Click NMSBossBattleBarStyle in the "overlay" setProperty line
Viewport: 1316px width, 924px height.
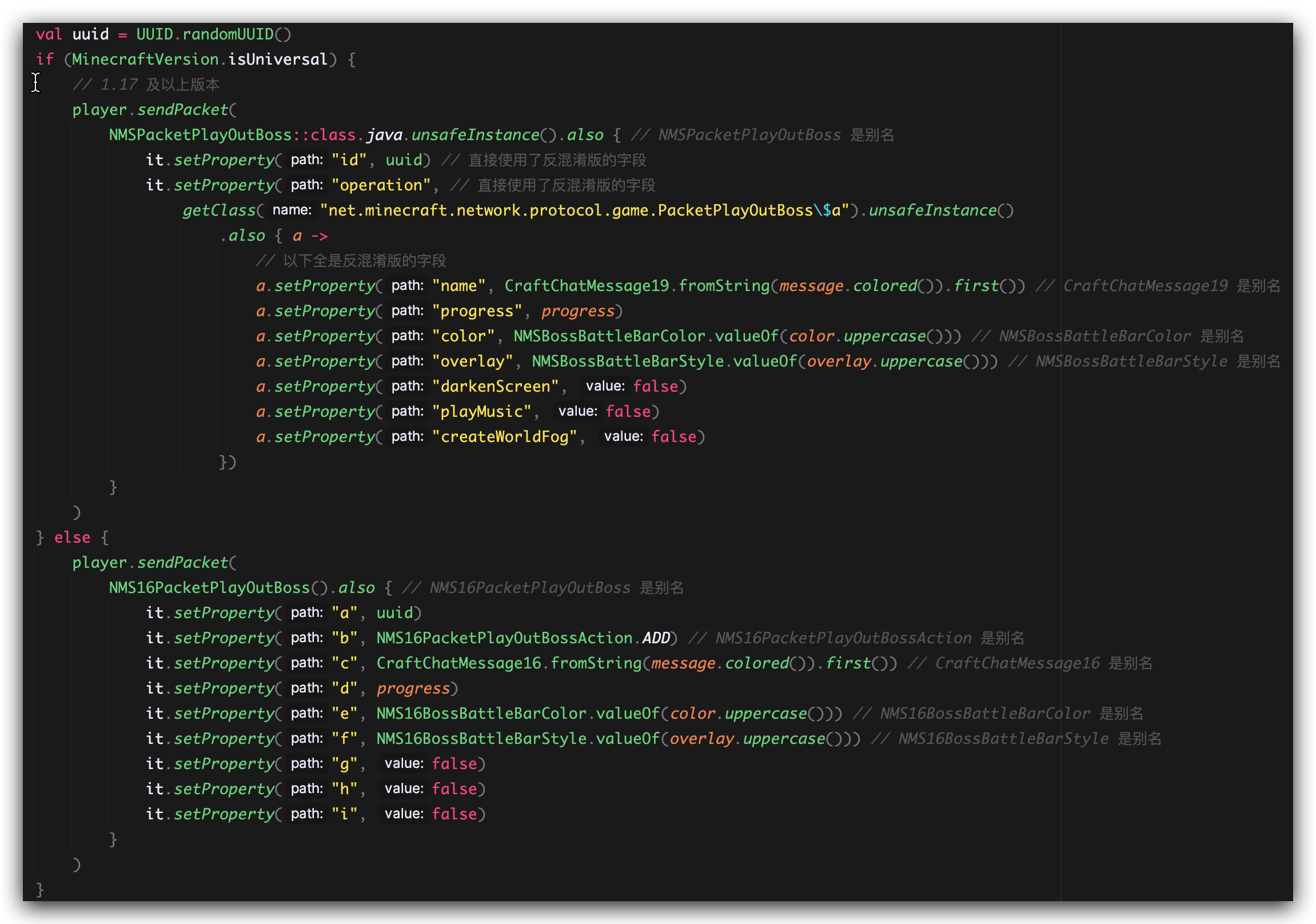pos(628,361)
